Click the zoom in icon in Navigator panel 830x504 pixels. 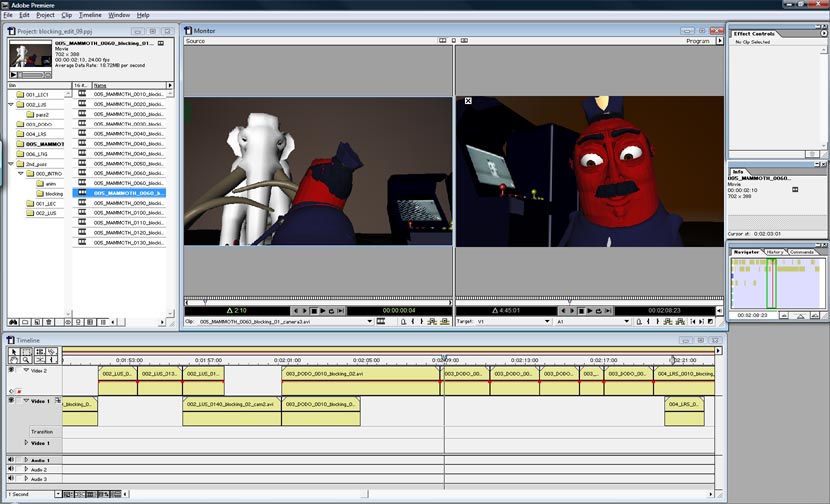815,316
